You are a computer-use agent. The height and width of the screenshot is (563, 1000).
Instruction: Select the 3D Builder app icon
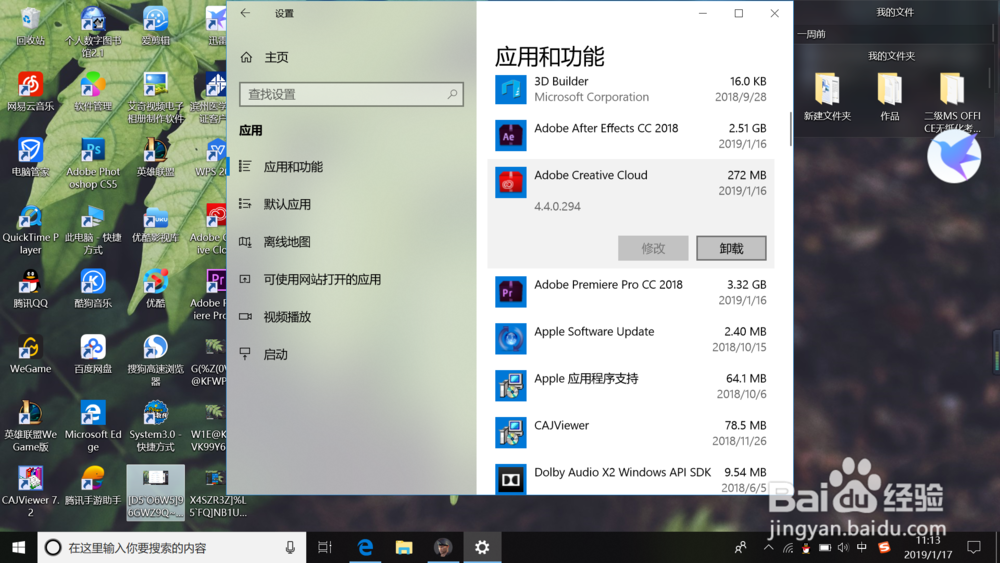(511, 89)
